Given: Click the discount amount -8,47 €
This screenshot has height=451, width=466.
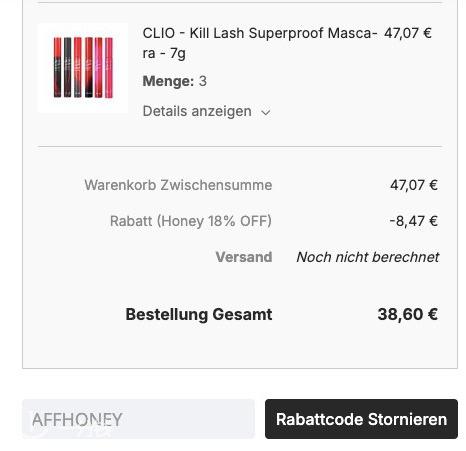Looking at the screenshot, I should (x=413, y=221).
